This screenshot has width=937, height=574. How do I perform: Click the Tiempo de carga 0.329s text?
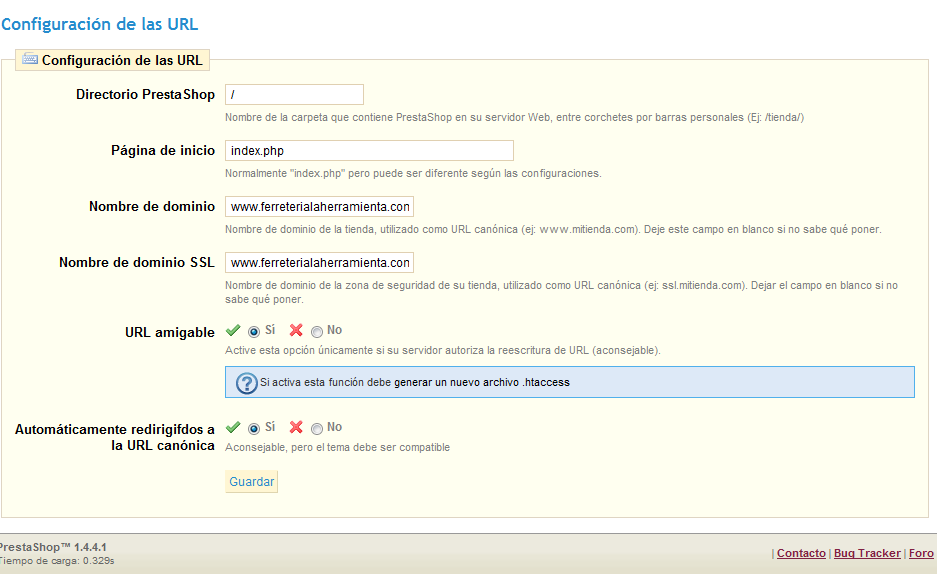pos(57,561)
